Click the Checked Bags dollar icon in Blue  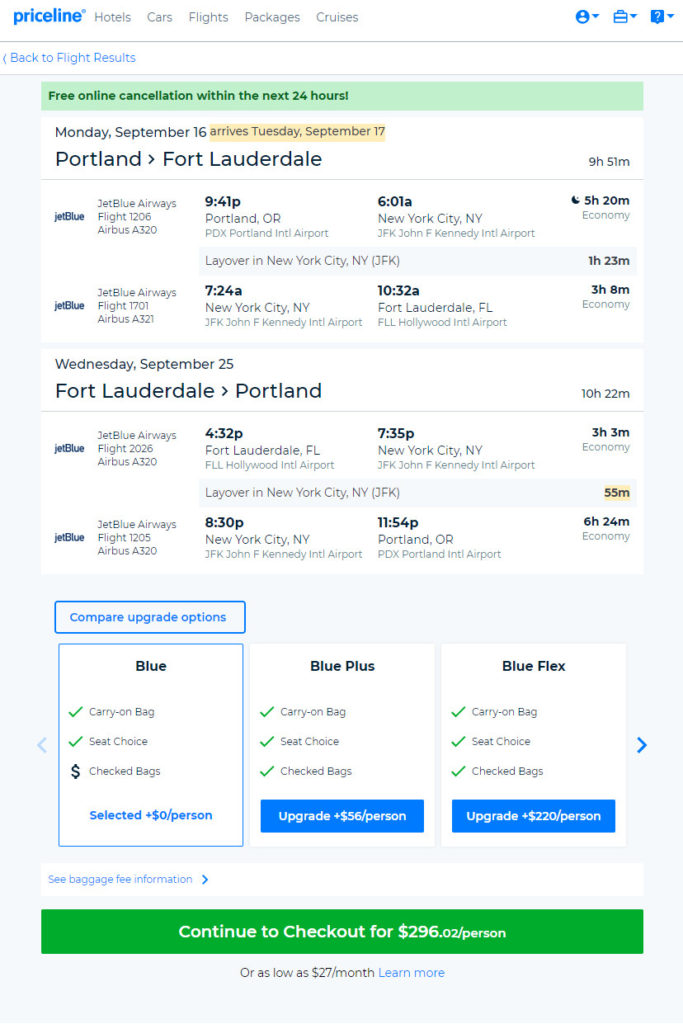(76, 771)
